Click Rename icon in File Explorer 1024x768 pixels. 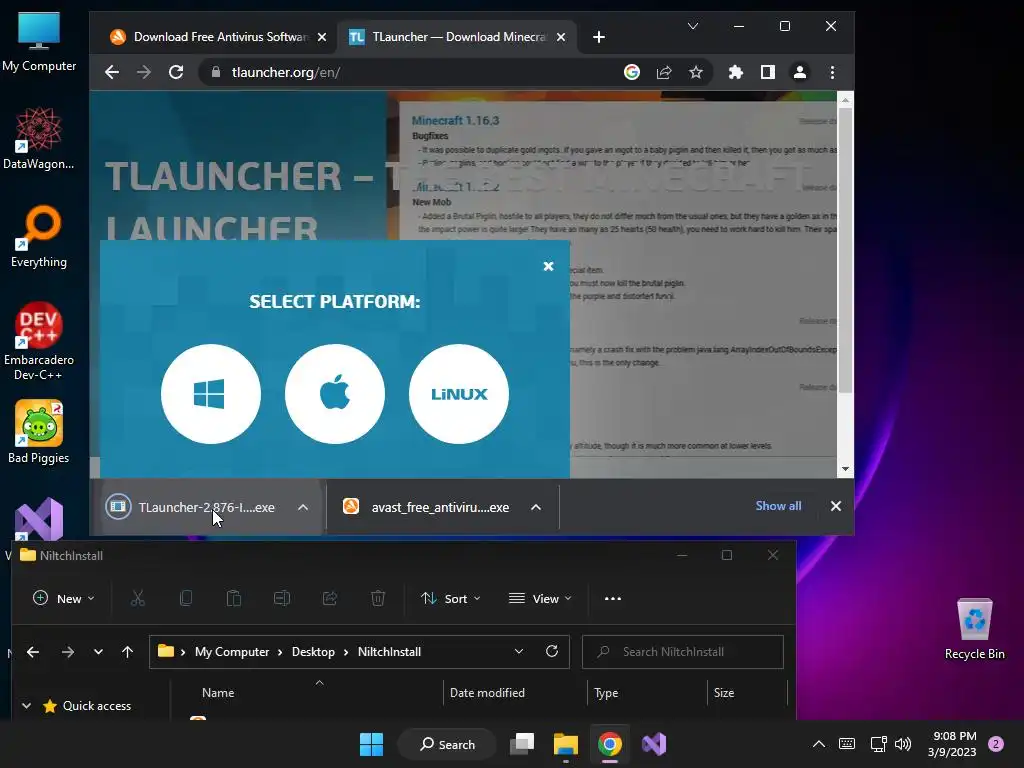(282, 598)
